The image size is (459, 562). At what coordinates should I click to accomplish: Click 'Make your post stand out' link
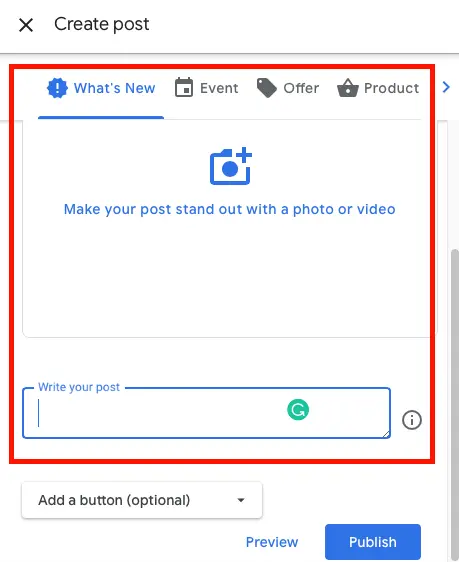point(230,209)
